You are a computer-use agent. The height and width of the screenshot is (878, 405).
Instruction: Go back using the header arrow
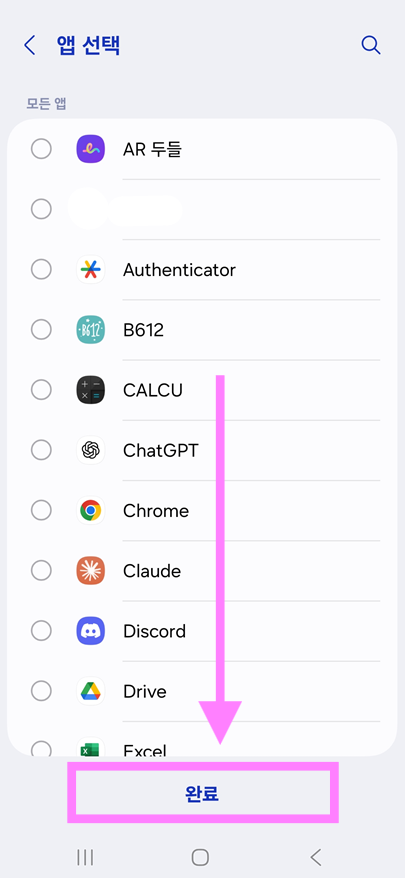(29, 45)
